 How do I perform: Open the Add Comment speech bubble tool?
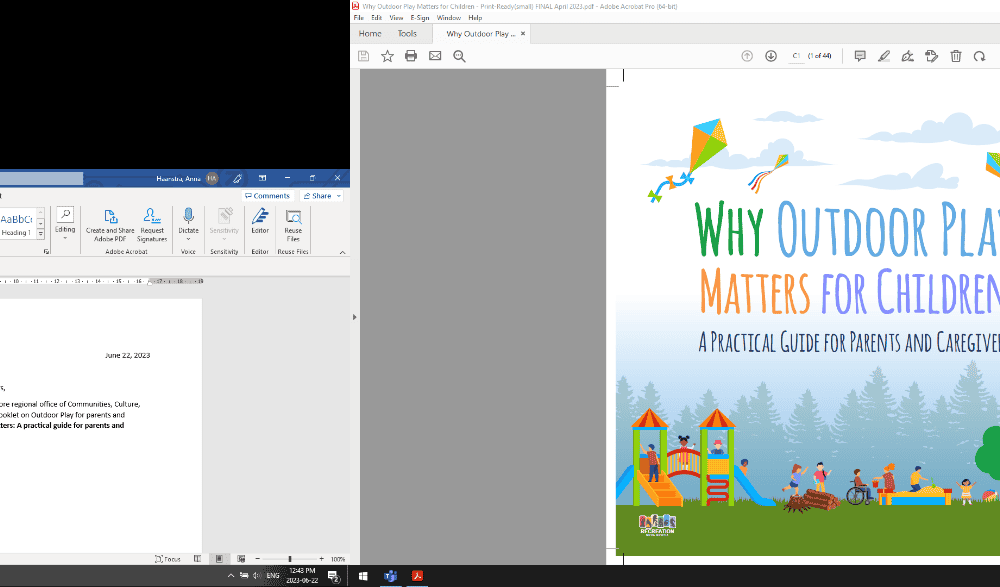tap(860, 56)
